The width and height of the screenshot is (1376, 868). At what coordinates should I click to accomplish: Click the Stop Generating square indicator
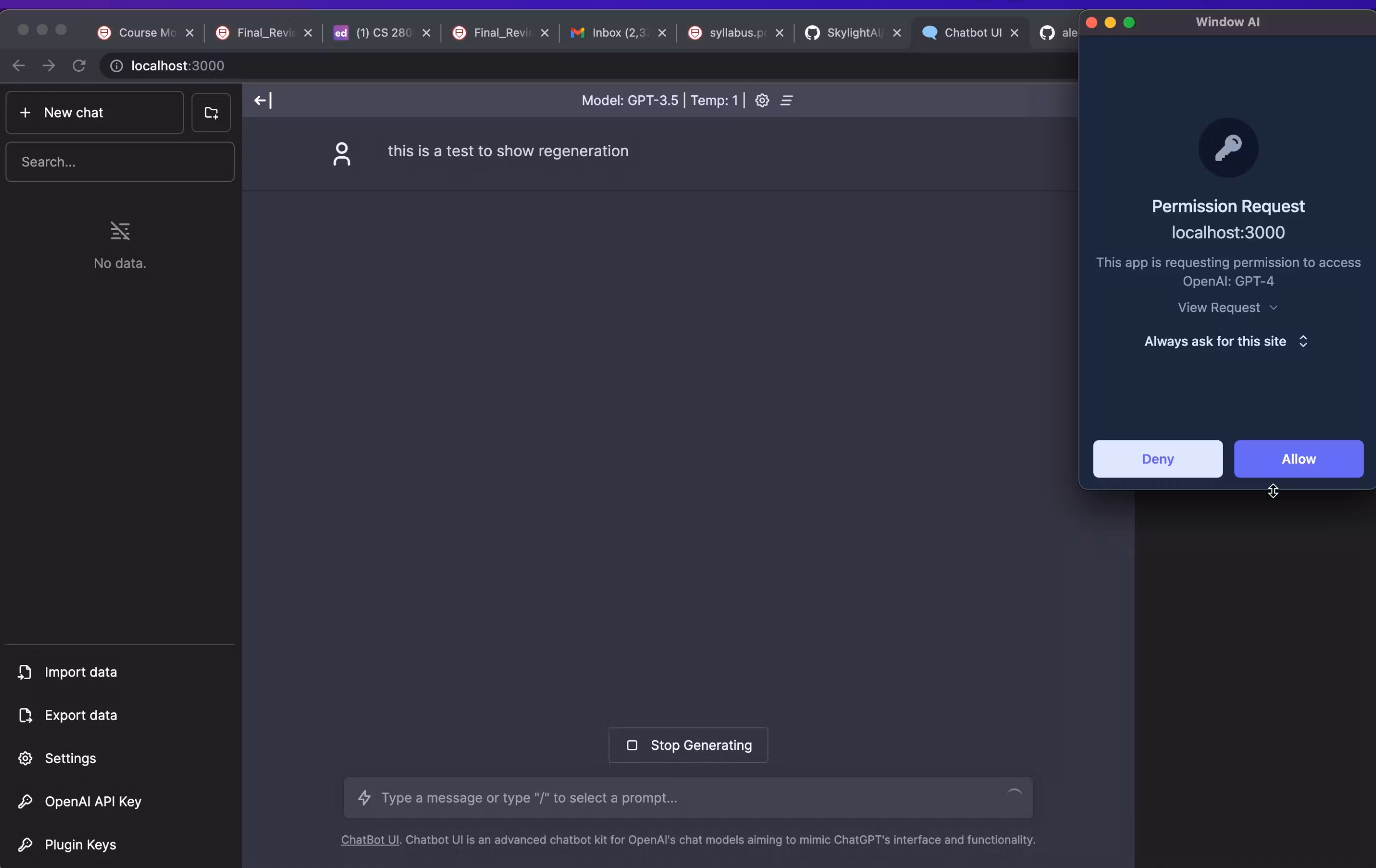coord(632,746)
